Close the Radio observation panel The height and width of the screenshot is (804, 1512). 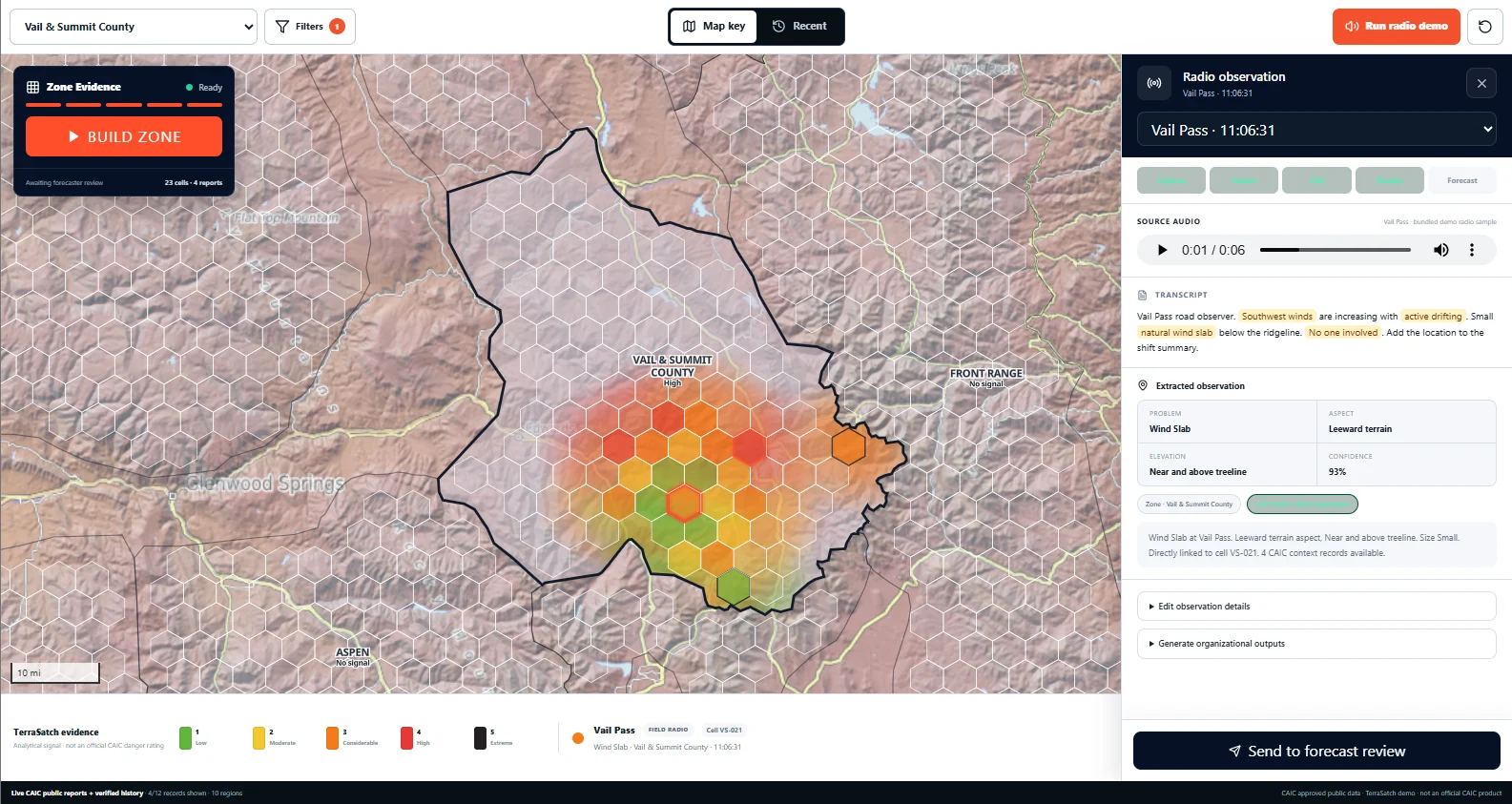tap(1481, 84)
